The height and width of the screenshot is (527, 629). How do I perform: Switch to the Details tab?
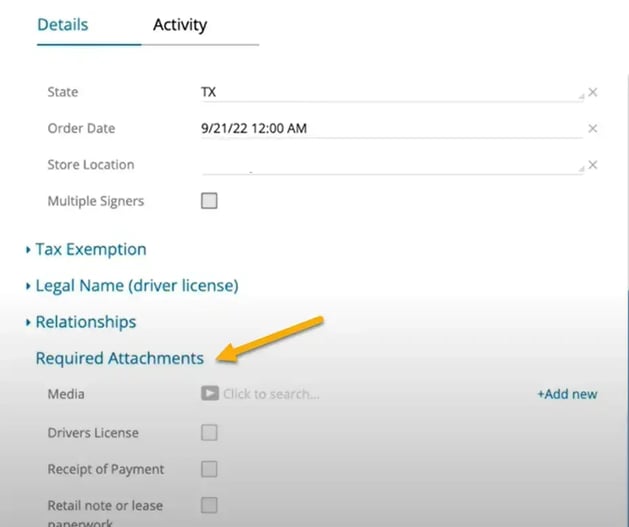pyautogui.click(x=62, y=25)
